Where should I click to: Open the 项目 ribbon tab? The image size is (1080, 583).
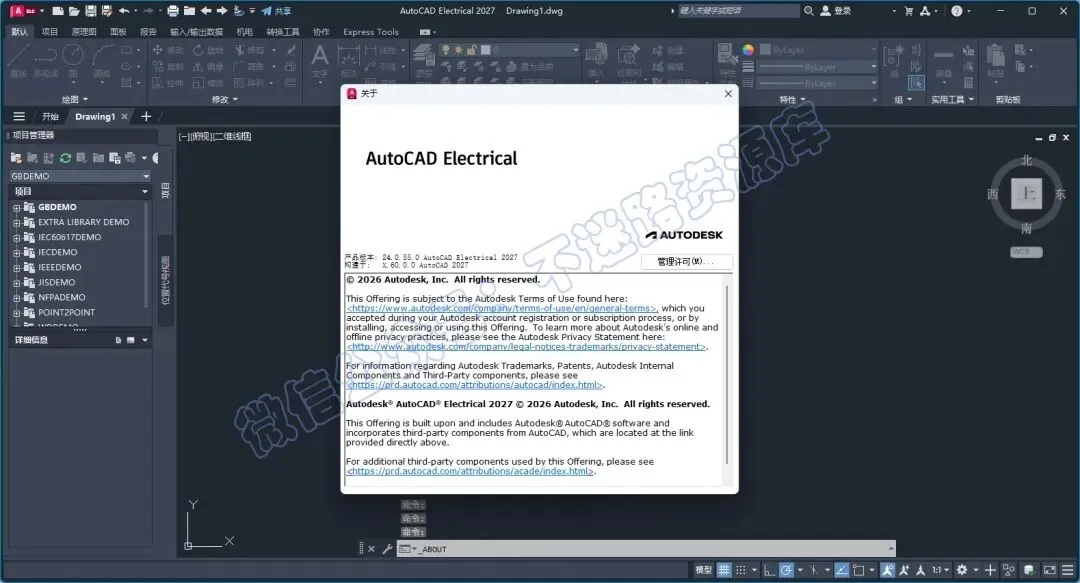50,32
